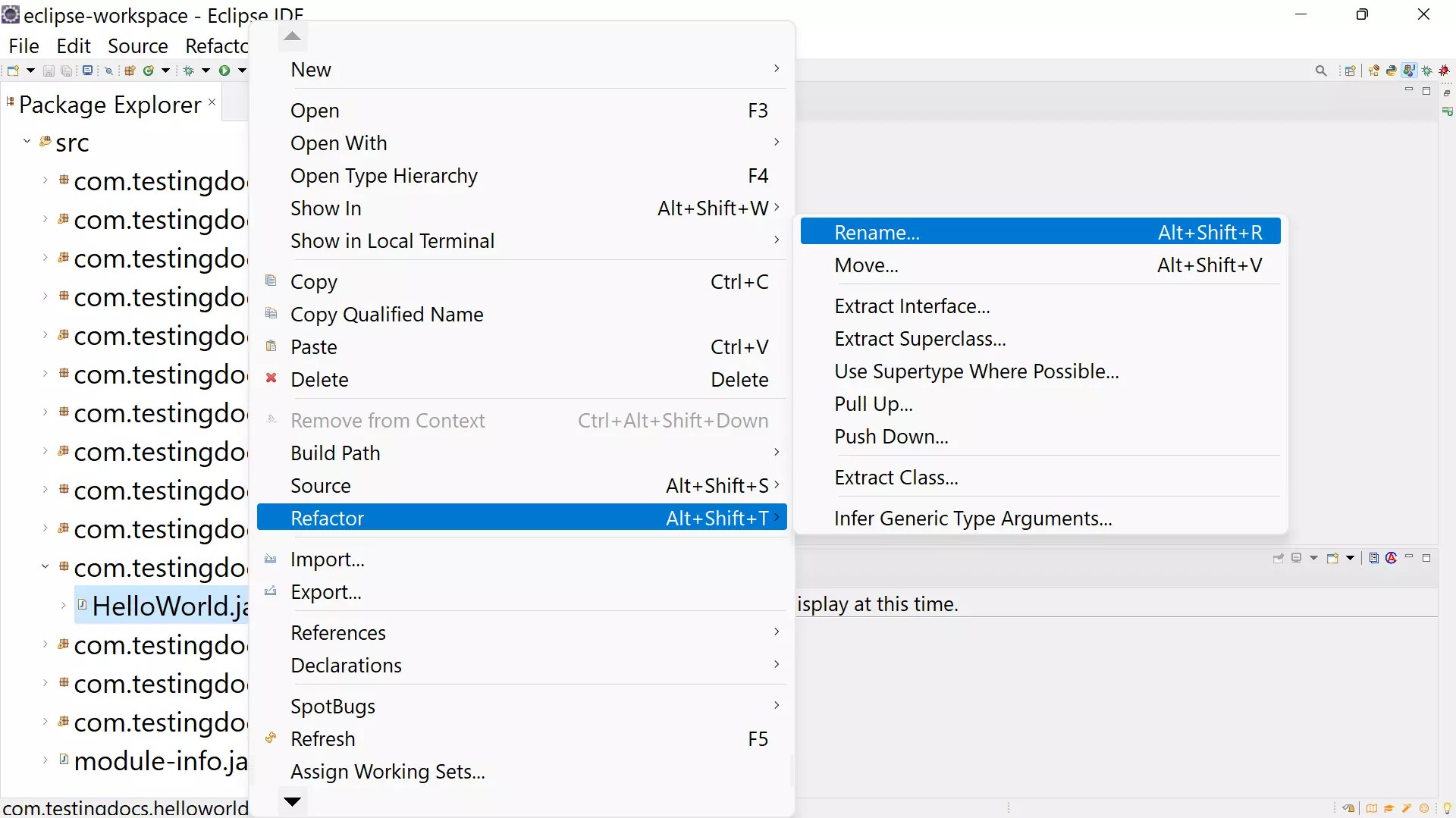Select Rename from the Refactor submenu
1456x818 pixels.
[877, 232]
